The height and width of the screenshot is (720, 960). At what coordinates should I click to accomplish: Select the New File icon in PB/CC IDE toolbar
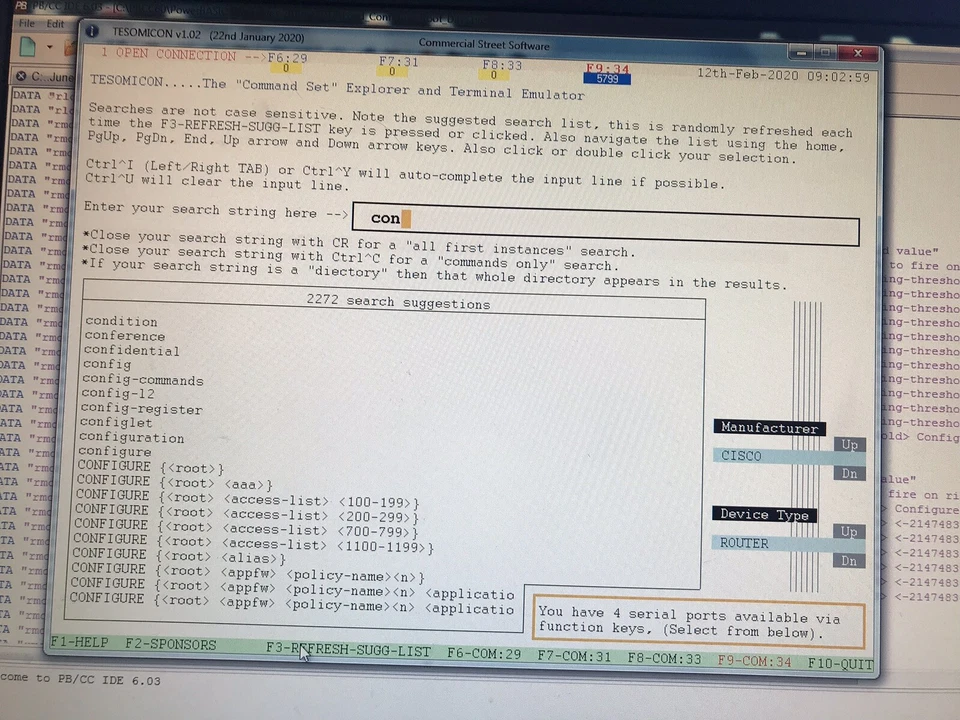(27, 46)
